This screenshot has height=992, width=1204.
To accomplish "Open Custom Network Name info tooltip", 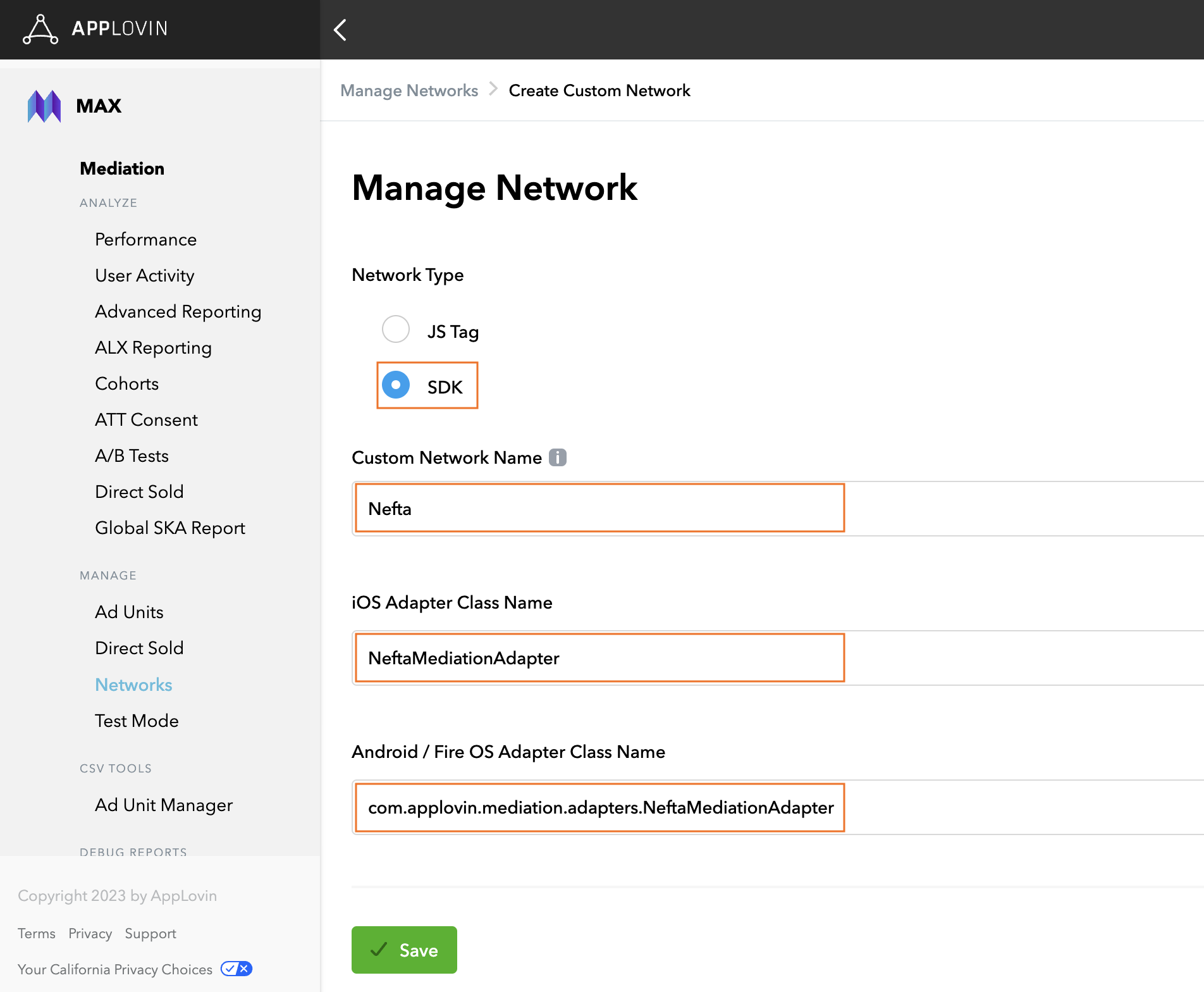I will 557,457.
